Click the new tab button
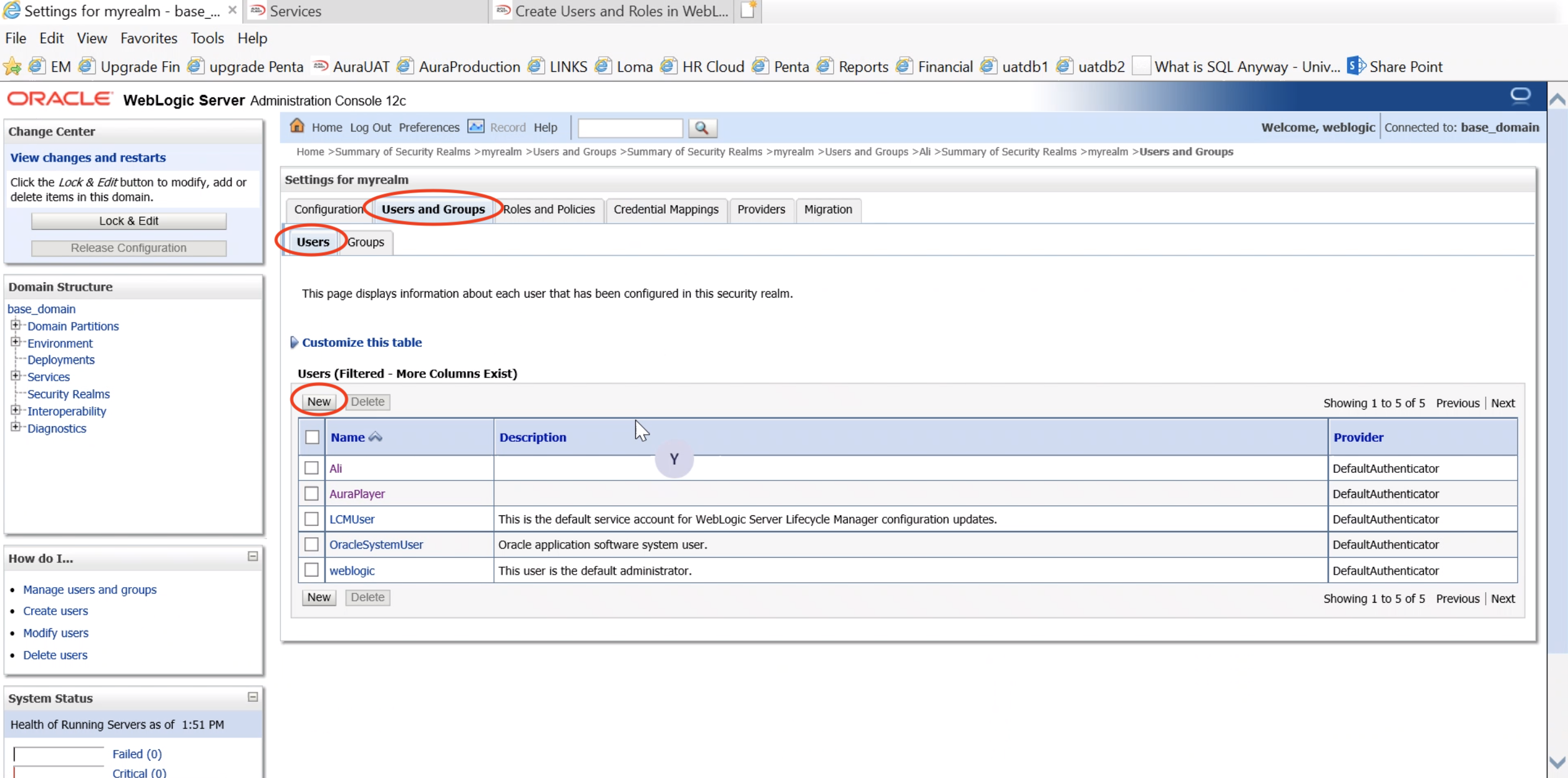The image size is (1568, 778). point(748,11)
